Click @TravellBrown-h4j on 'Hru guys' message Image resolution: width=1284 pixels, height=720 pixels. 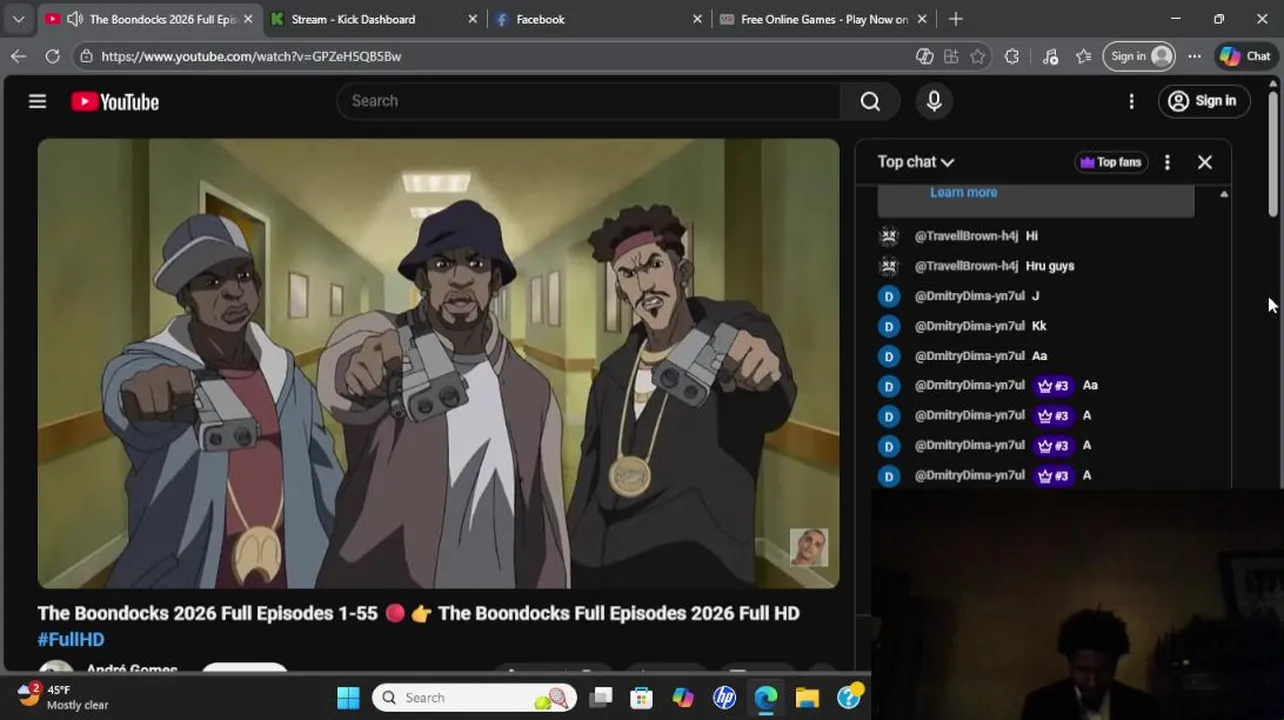pos(966,266)
